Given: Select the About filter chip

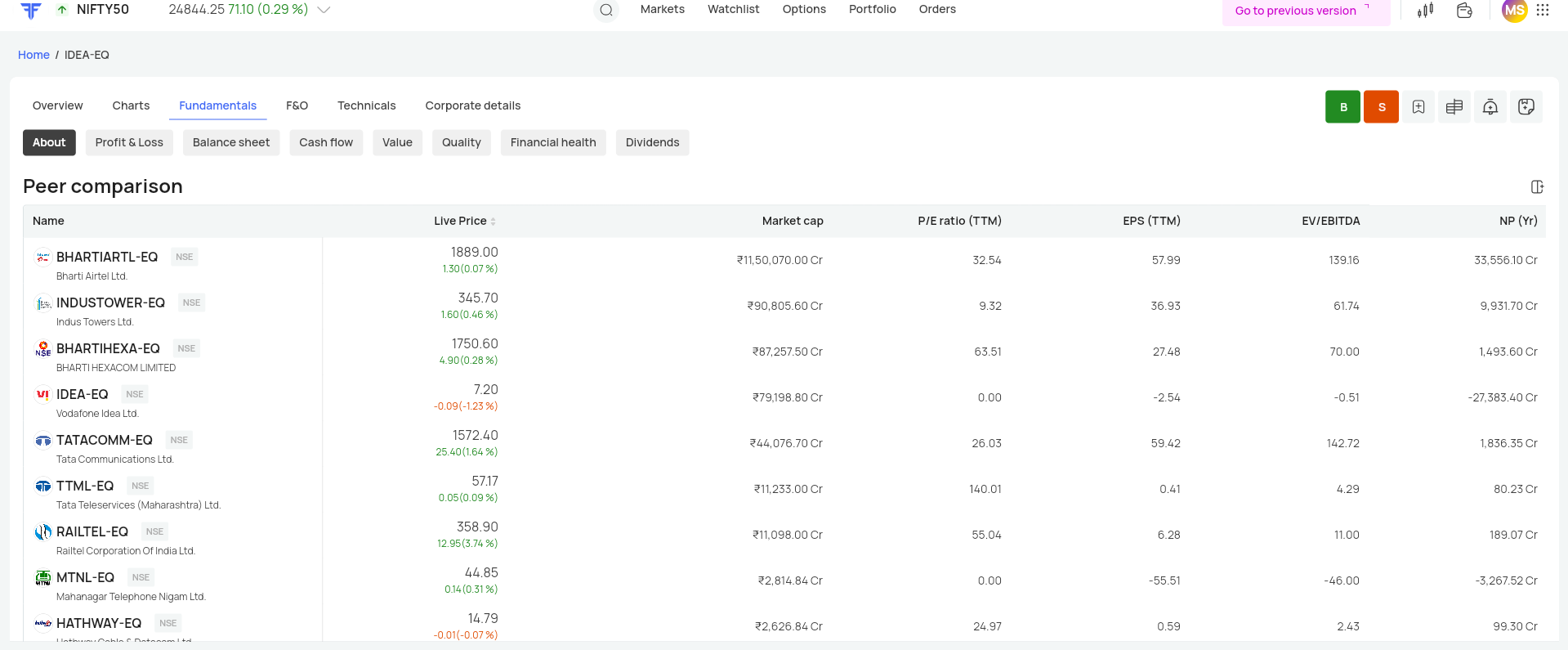Looking at the screenshot, I should pos(49,142).
